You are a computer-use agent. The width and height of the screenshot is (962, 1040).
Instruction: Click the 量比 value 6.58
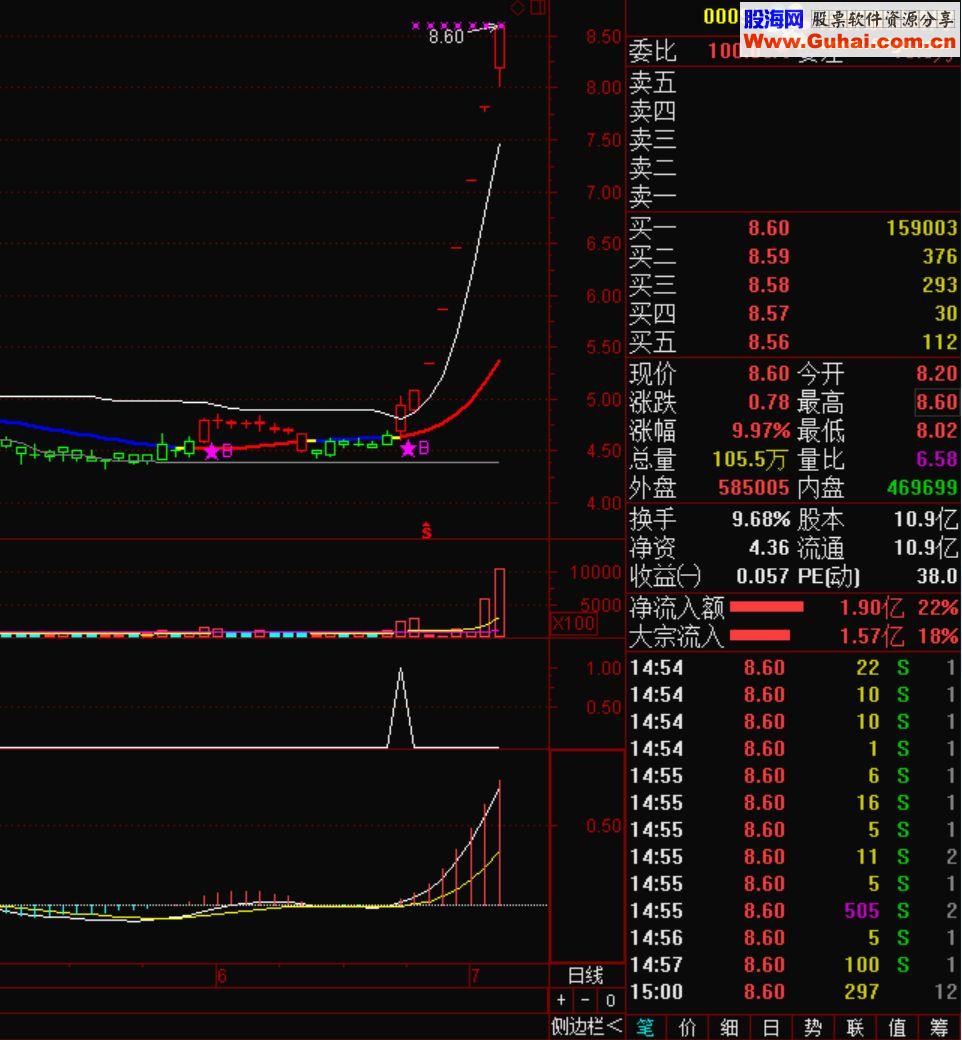937,459
